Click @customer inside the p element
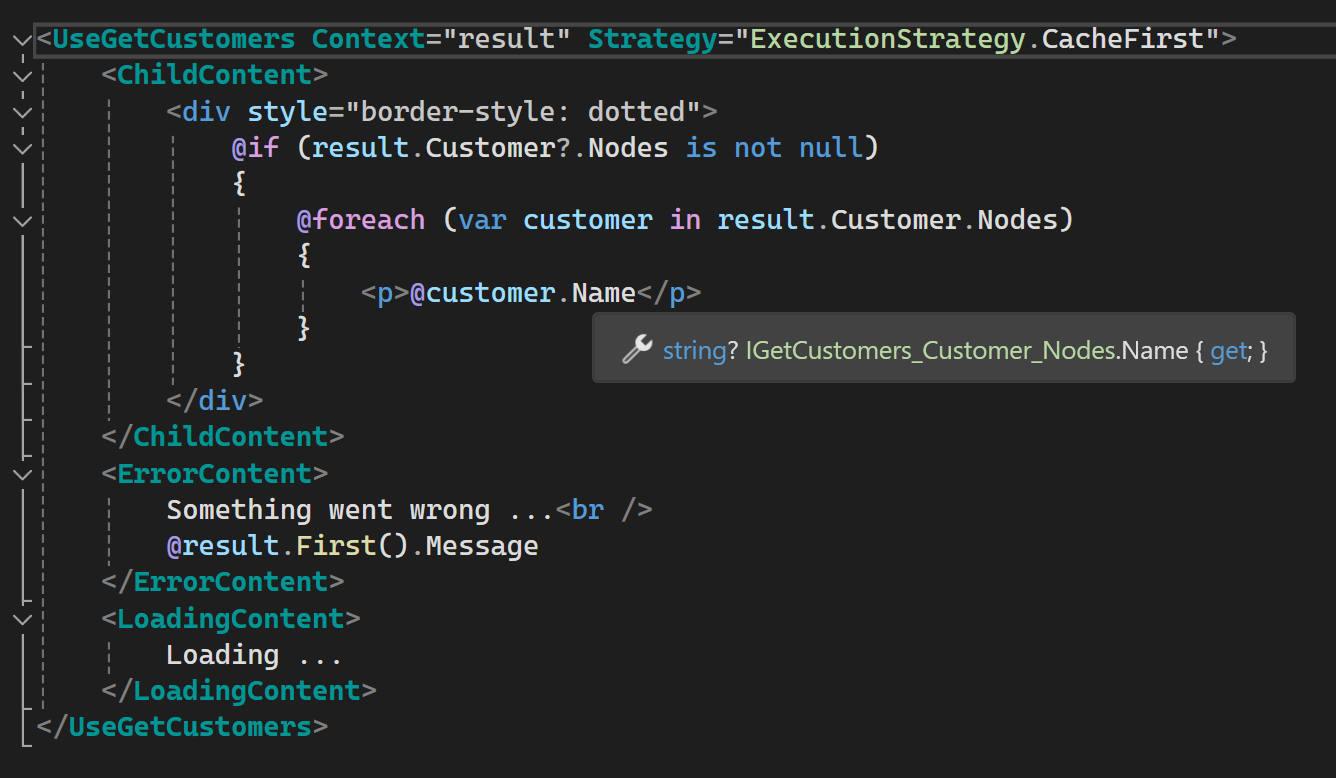The width and height of the screenshot is (1336, 778). tap(482, 293)
